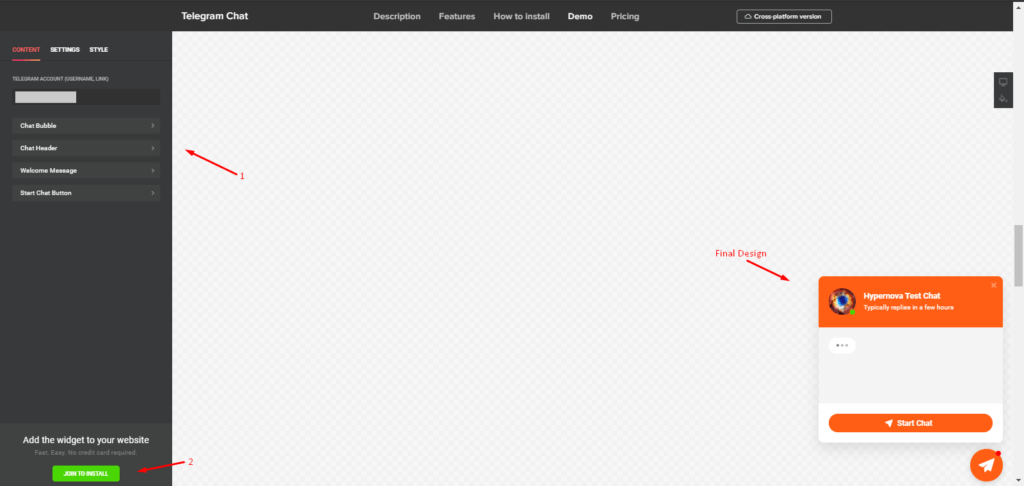Click the page vertical scrollbar thumb

1018,255
